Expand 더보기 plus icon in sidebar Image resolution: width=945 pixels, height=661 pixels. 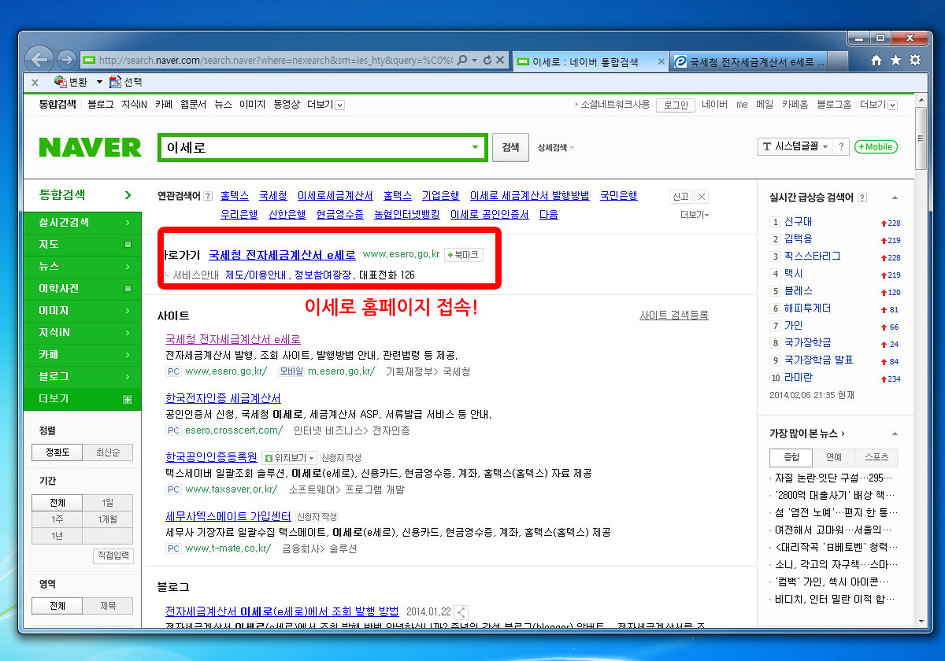127,399
